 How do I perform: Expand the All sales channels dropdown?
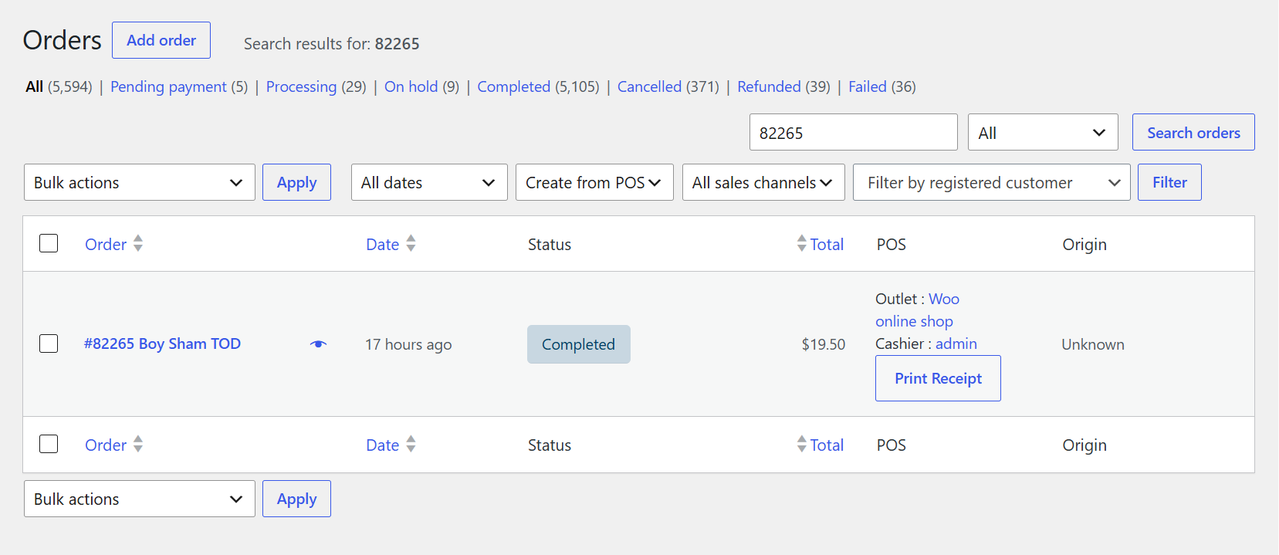coord(763,182)
